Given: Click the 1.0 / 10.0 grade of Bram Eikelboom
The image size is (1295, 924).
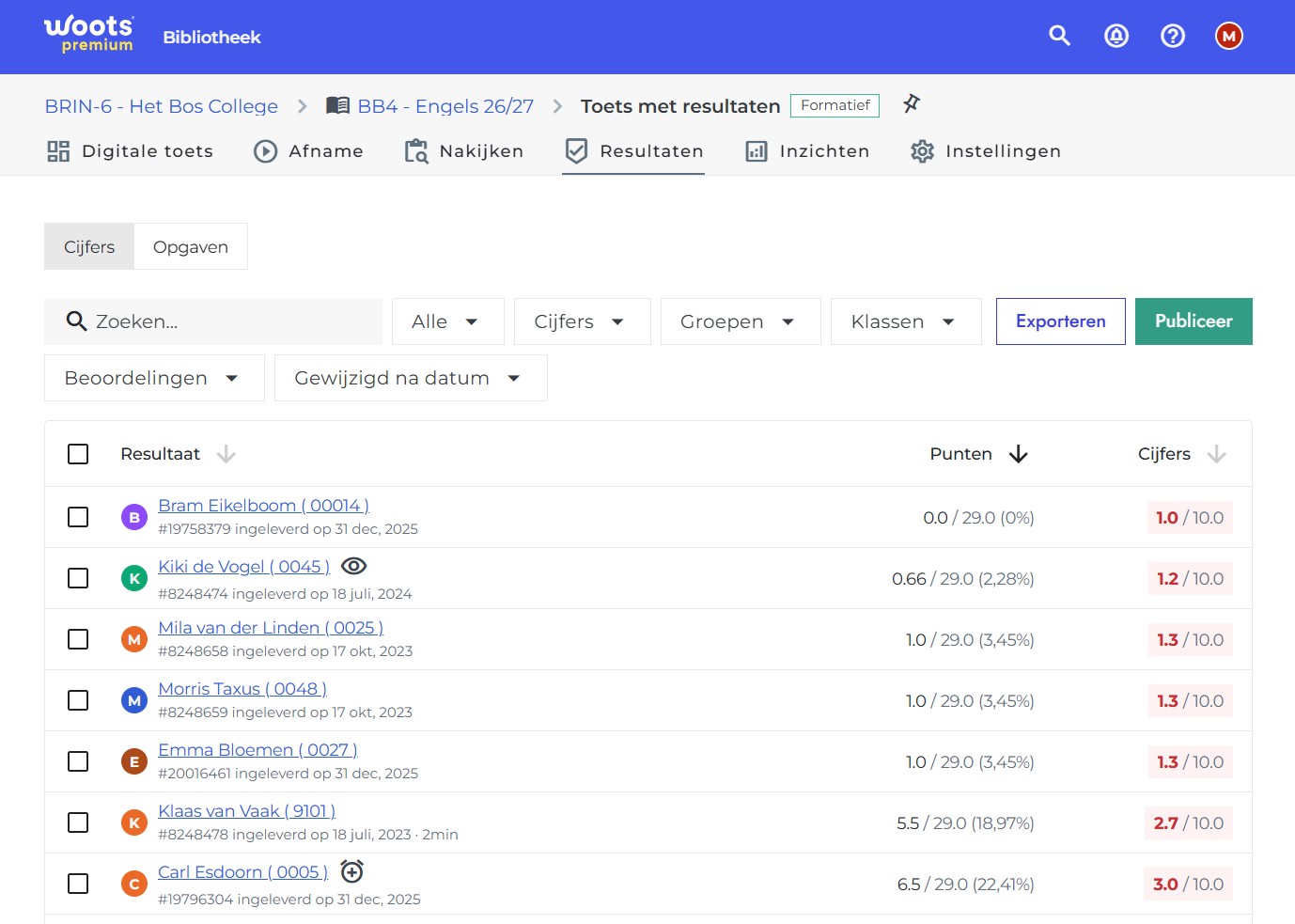Looking at the screenshot, I should [1190, 517].
